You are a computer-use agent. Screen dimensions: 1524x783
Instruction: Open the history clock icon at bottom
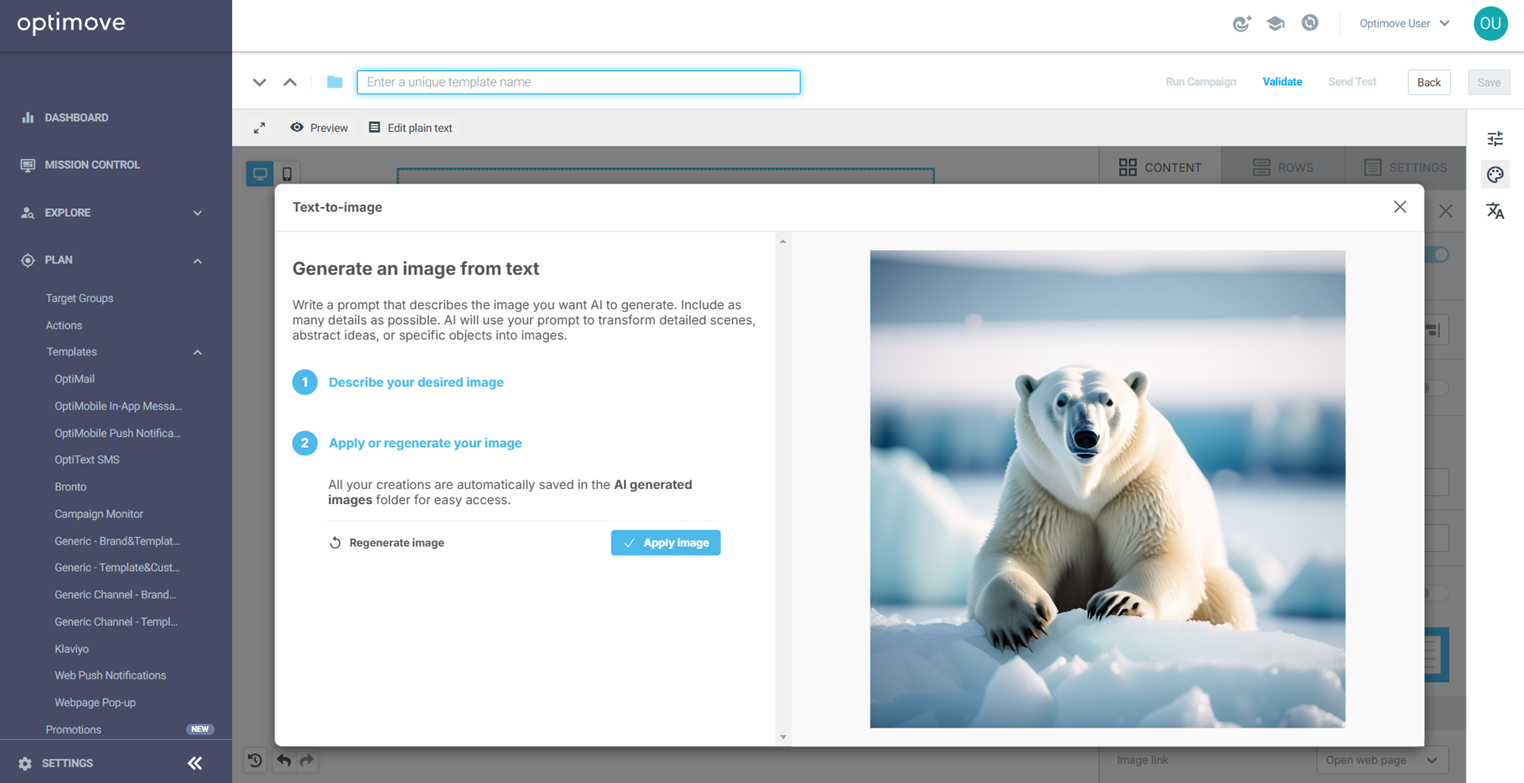(255, 761)
